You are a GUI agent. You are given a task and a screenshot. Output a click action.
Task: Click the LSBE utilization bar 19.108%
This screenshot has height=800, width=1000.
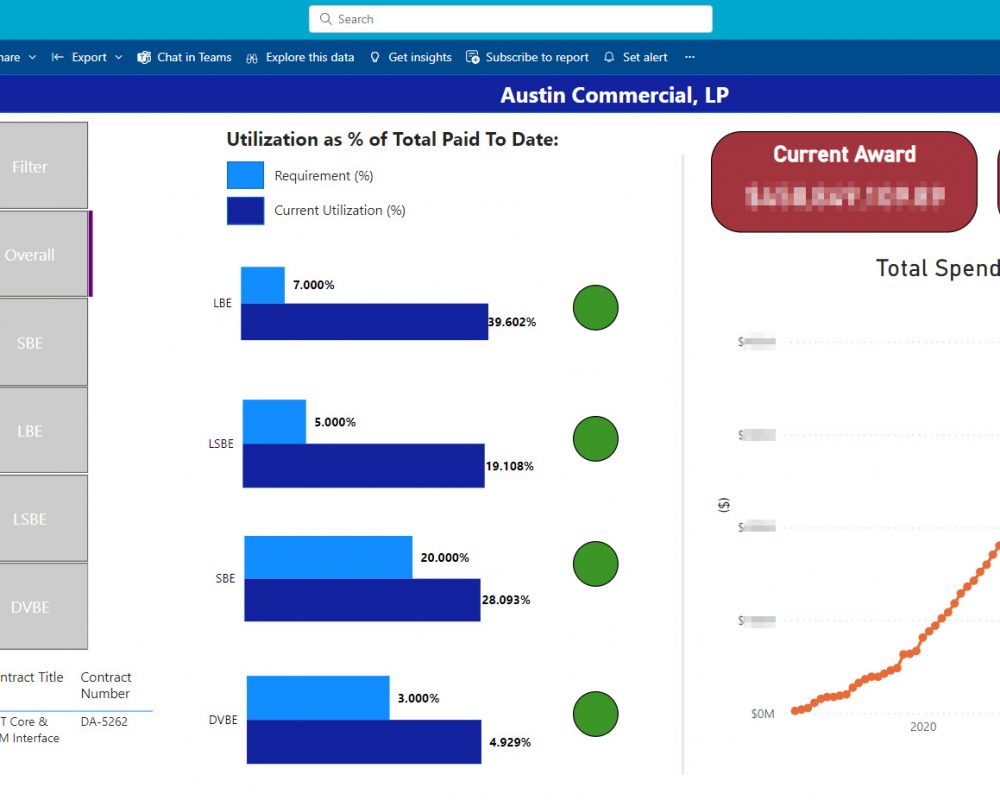tap(364, 466)
